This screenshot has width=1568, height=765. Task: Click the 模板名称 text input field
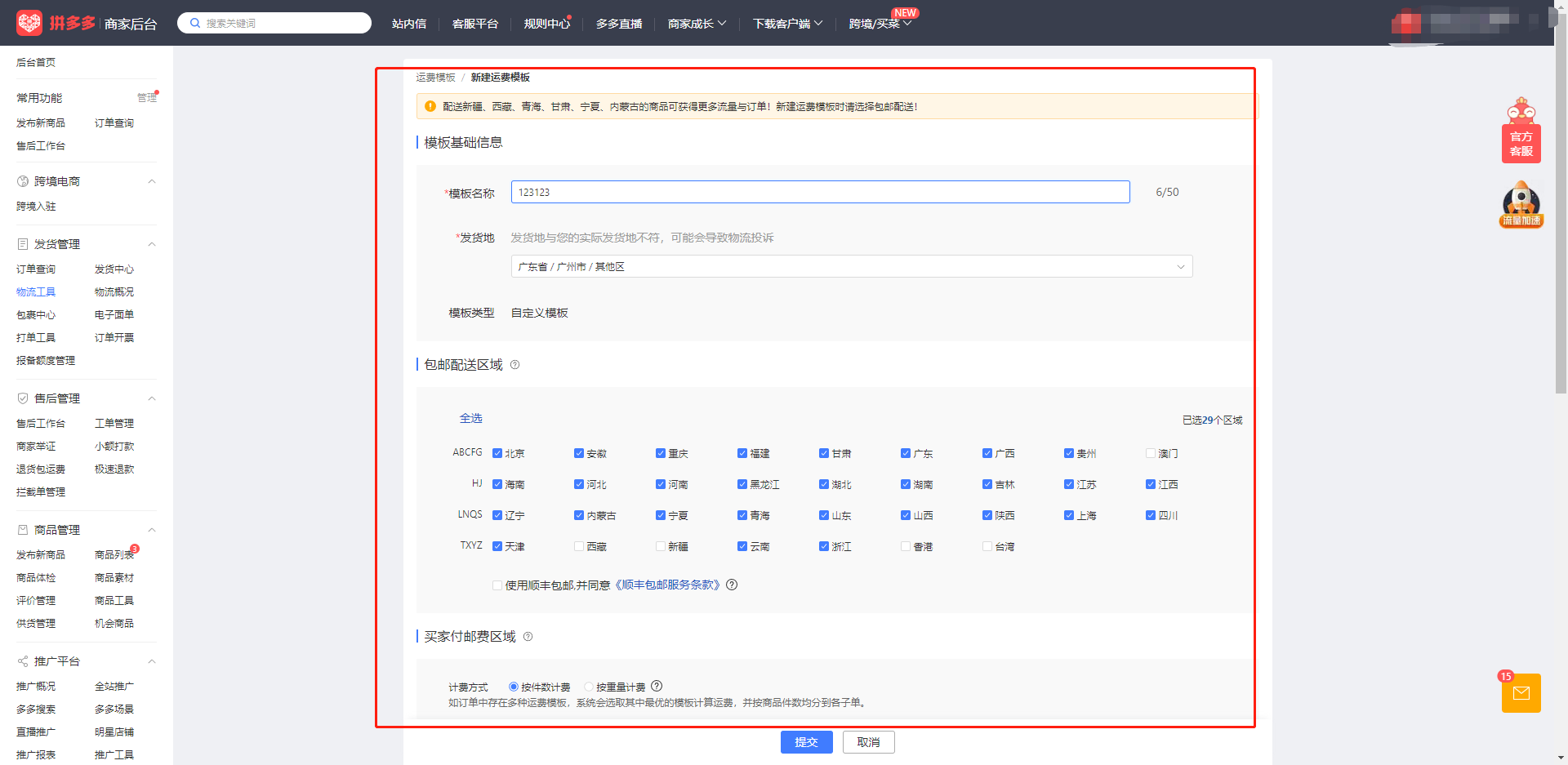tap(820, 193)
